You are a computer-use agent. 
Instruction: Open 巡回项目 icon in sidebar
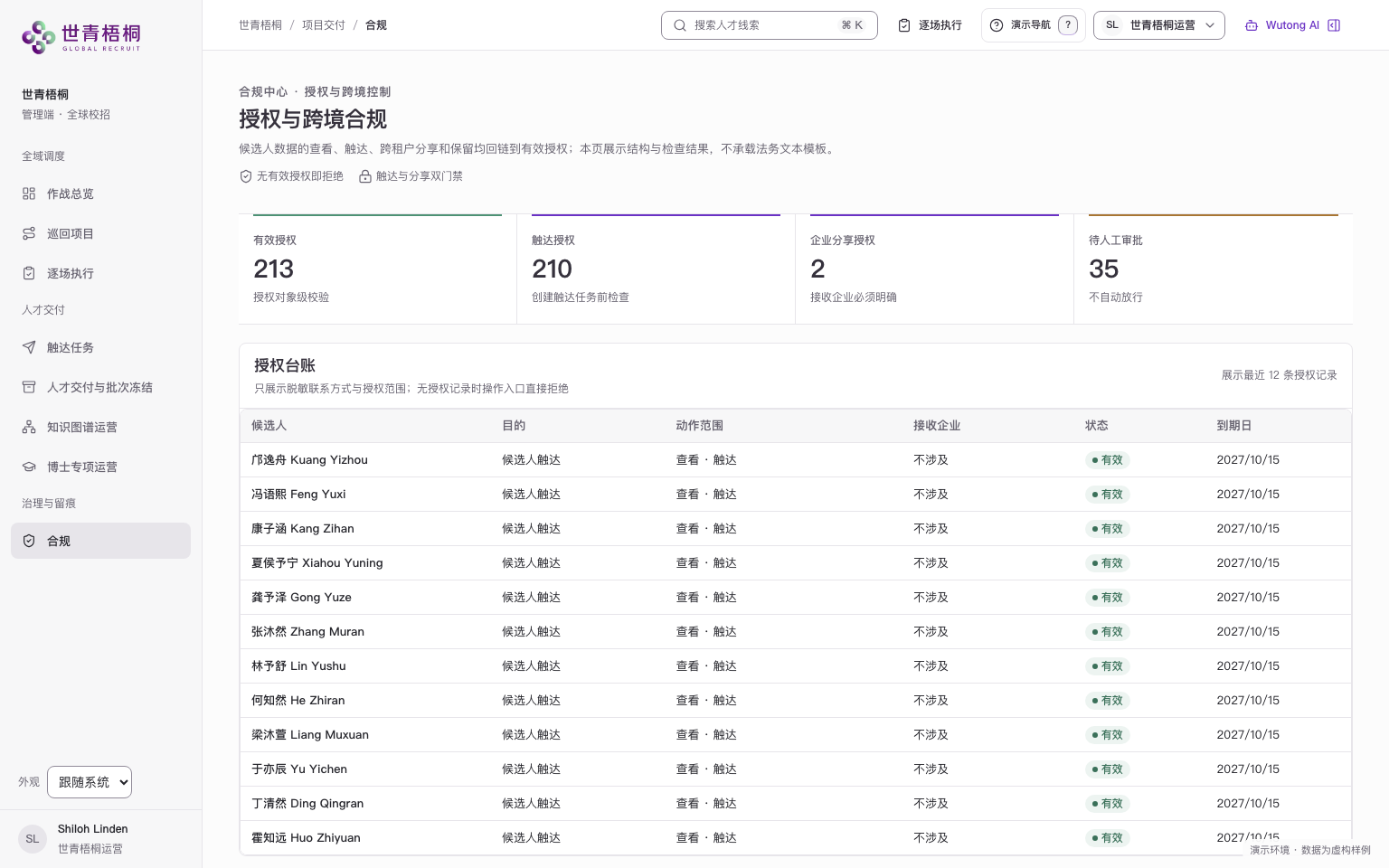29,233
